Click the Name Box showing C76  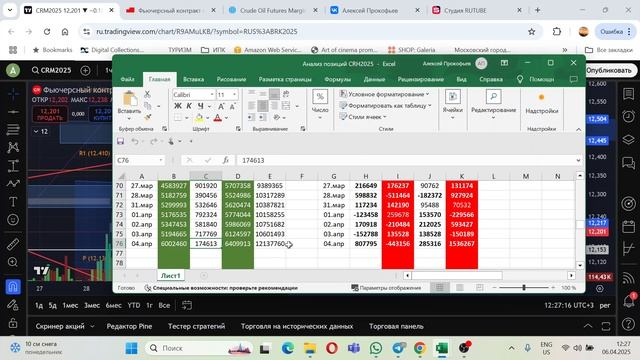(x=140, y=160)
